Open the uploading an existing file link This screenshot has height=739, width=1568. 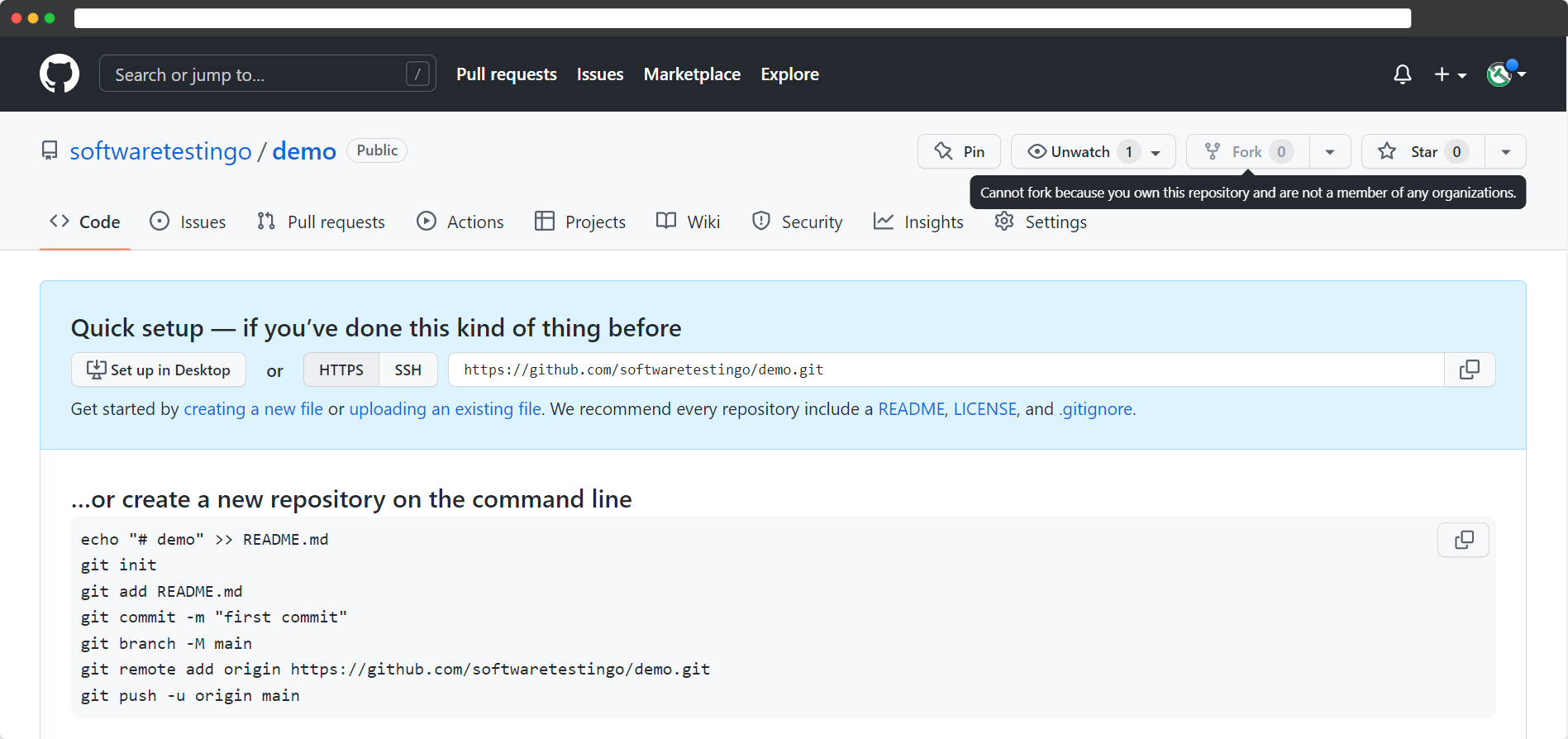[446, 409]
